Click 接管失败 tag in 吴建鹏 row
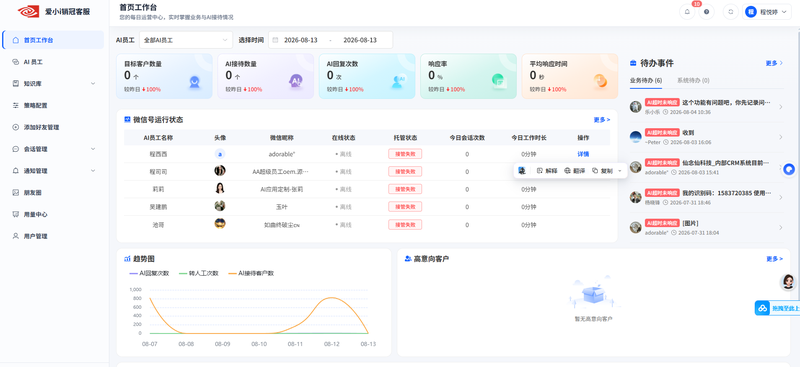800x367 pixels. (x=405, y=207)
